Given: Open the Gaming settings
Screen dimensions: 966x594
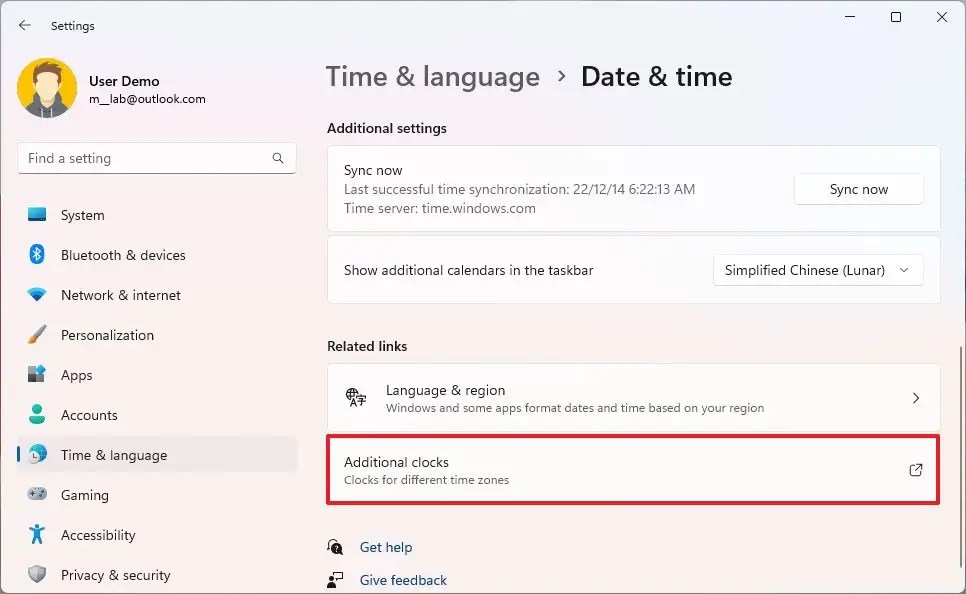Looking at the screenshot, I should 157,495.
